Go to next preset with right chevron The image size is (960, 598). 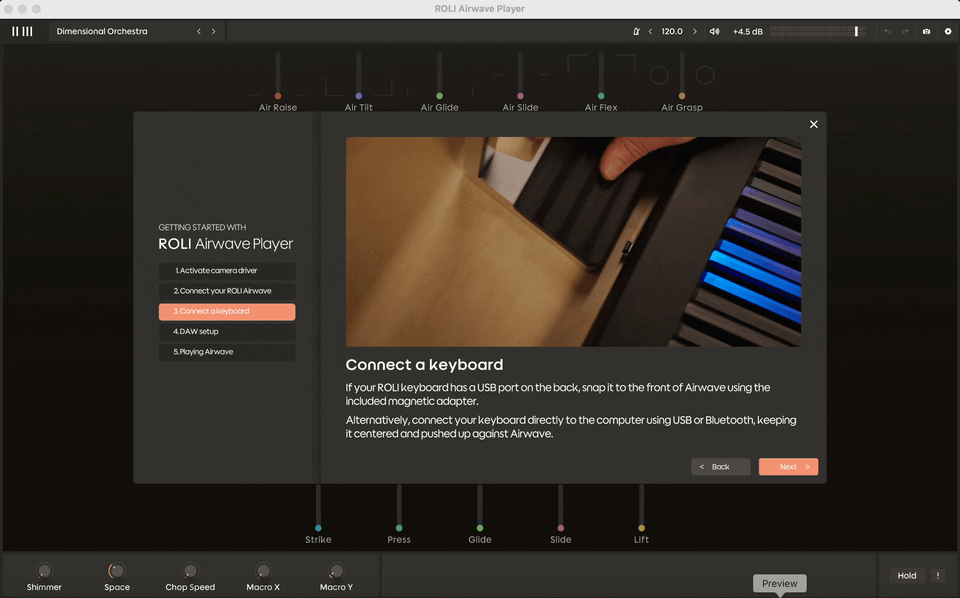pyautogui.click(x=213, y=31)
